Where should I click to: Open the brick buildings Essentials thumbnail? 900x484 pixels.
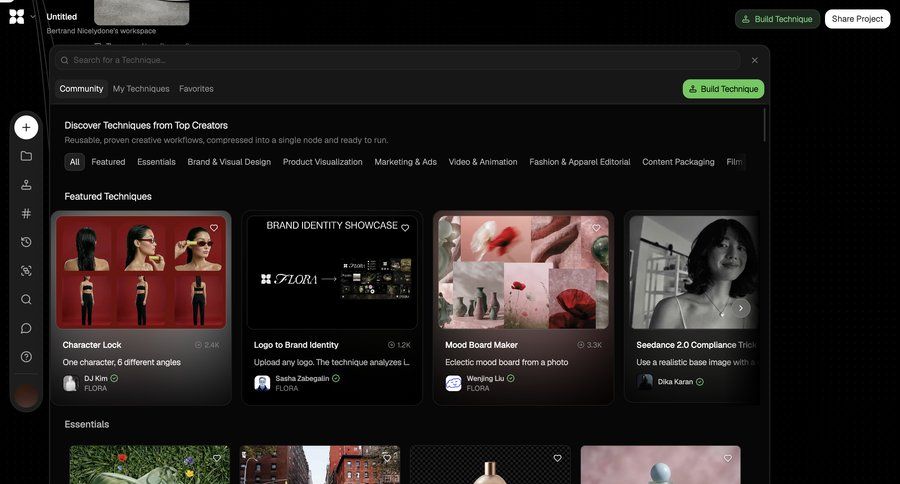320,465
